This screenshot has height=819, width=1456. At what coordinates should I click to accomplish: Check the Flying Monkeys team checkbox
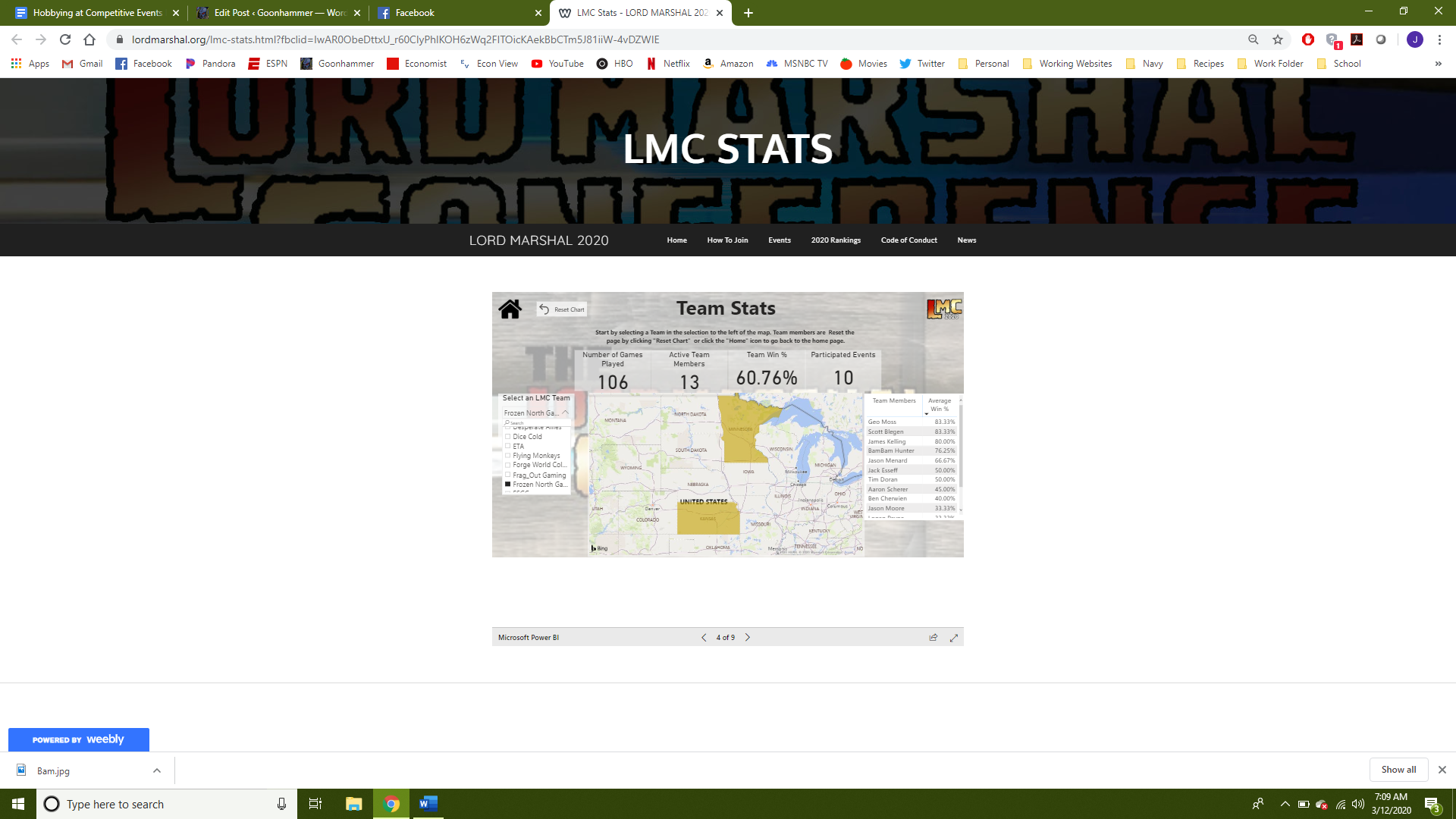(x=508, y=456)
